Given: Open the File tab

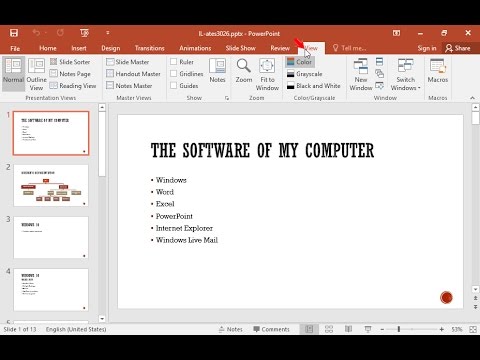Looking at the screenshot, I should click(x=15, y=48).
